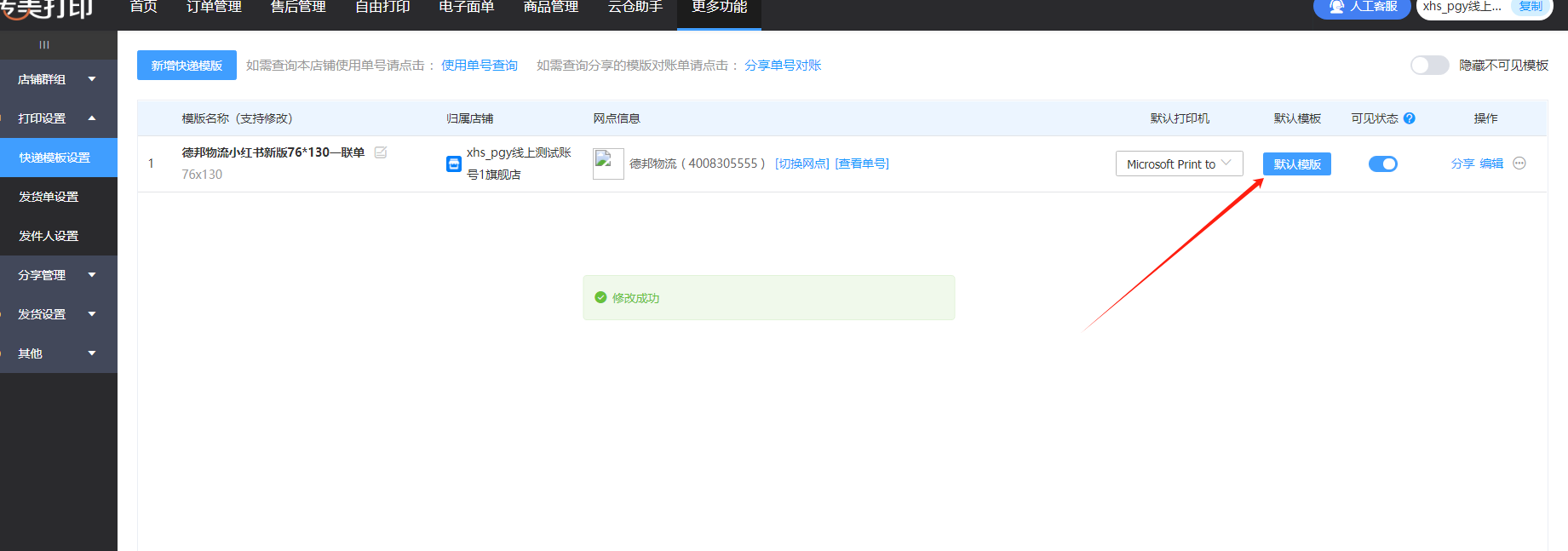Image resolution: width=1568 pixels, height=551 pixels.
Task: Collapse the 打印设置 sidebar section
Action: [59, 118]
